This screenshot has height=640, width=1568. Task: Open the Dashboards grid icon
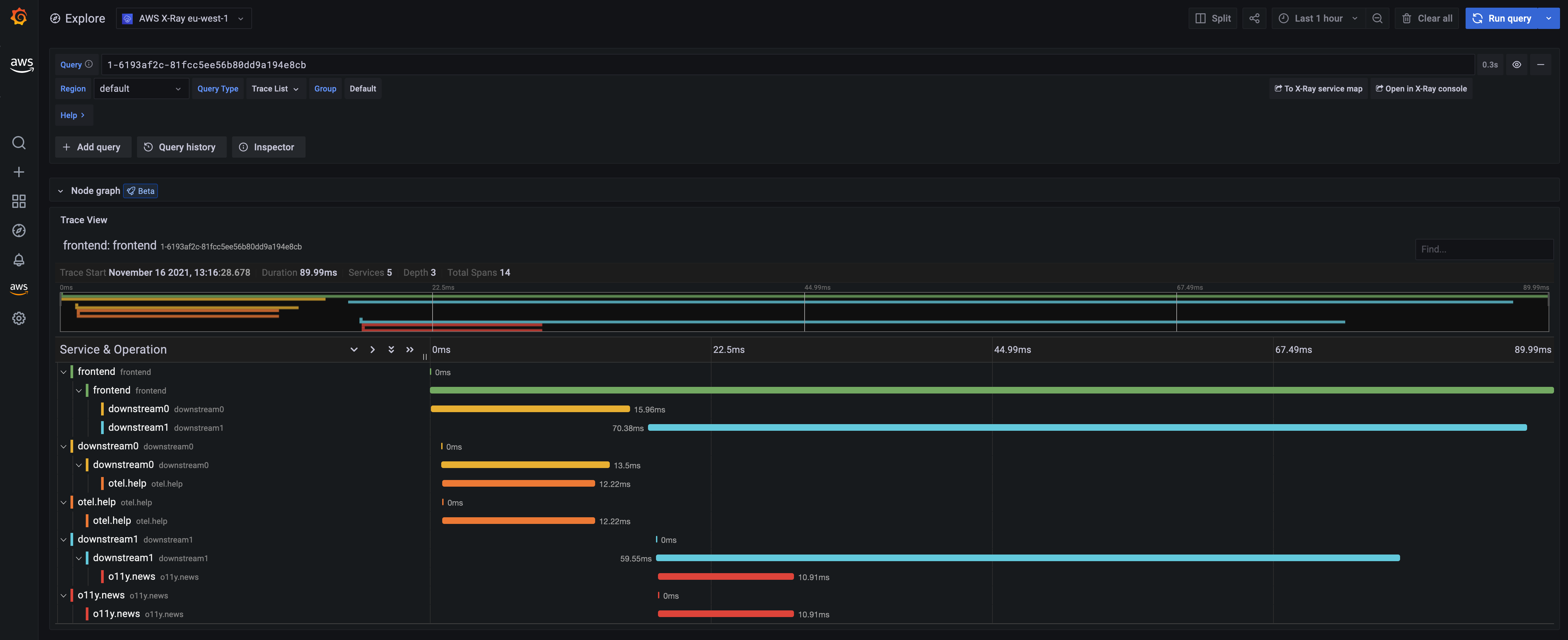pyautogui.click(x=19, y=202)
